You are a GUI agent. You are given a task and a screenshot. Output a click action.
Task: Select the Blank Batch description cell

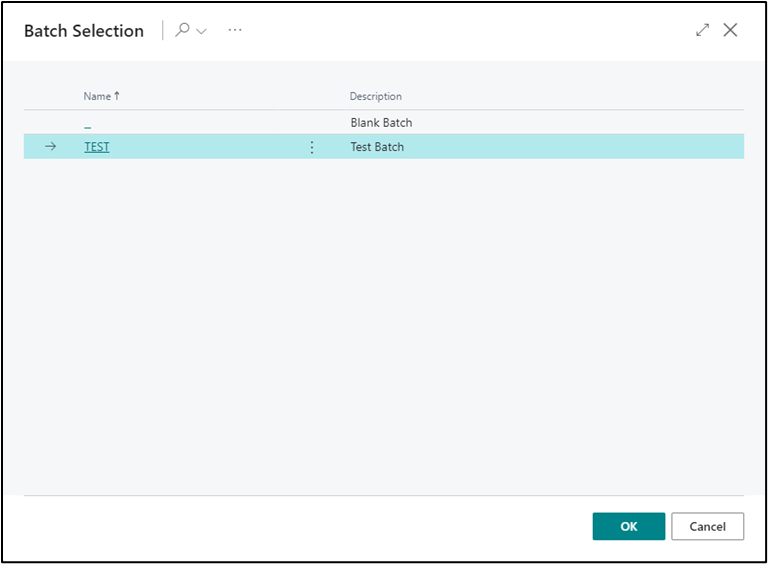381,123
